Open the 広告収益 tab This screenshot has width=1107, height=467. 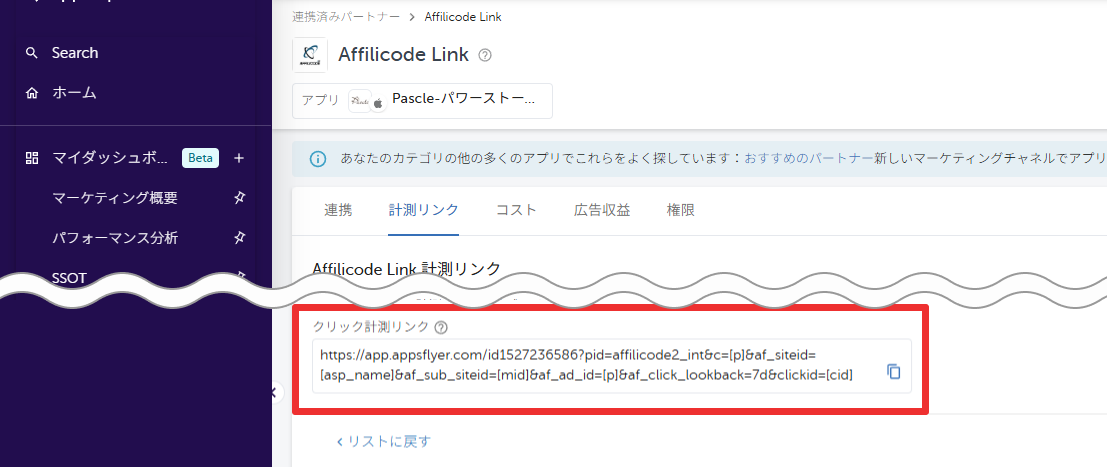(x=602, y=210)
